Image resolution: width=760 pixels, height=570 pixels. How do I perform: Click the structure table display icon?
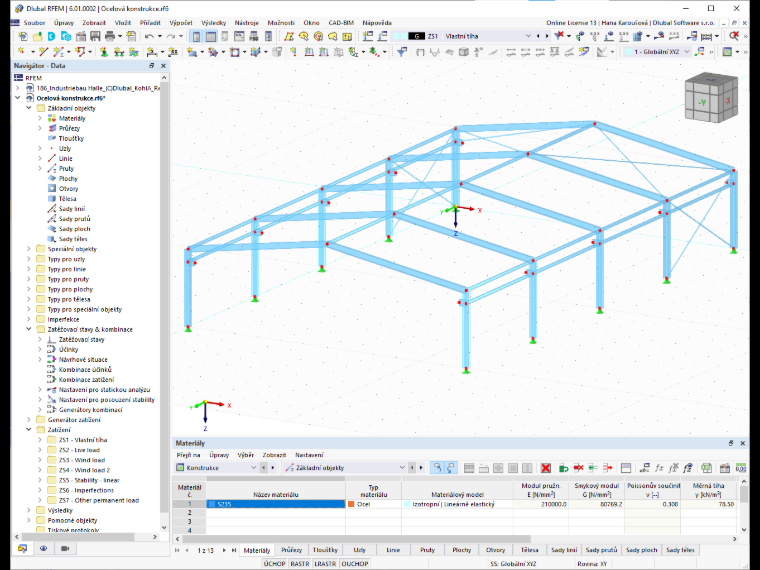(728, 51)
